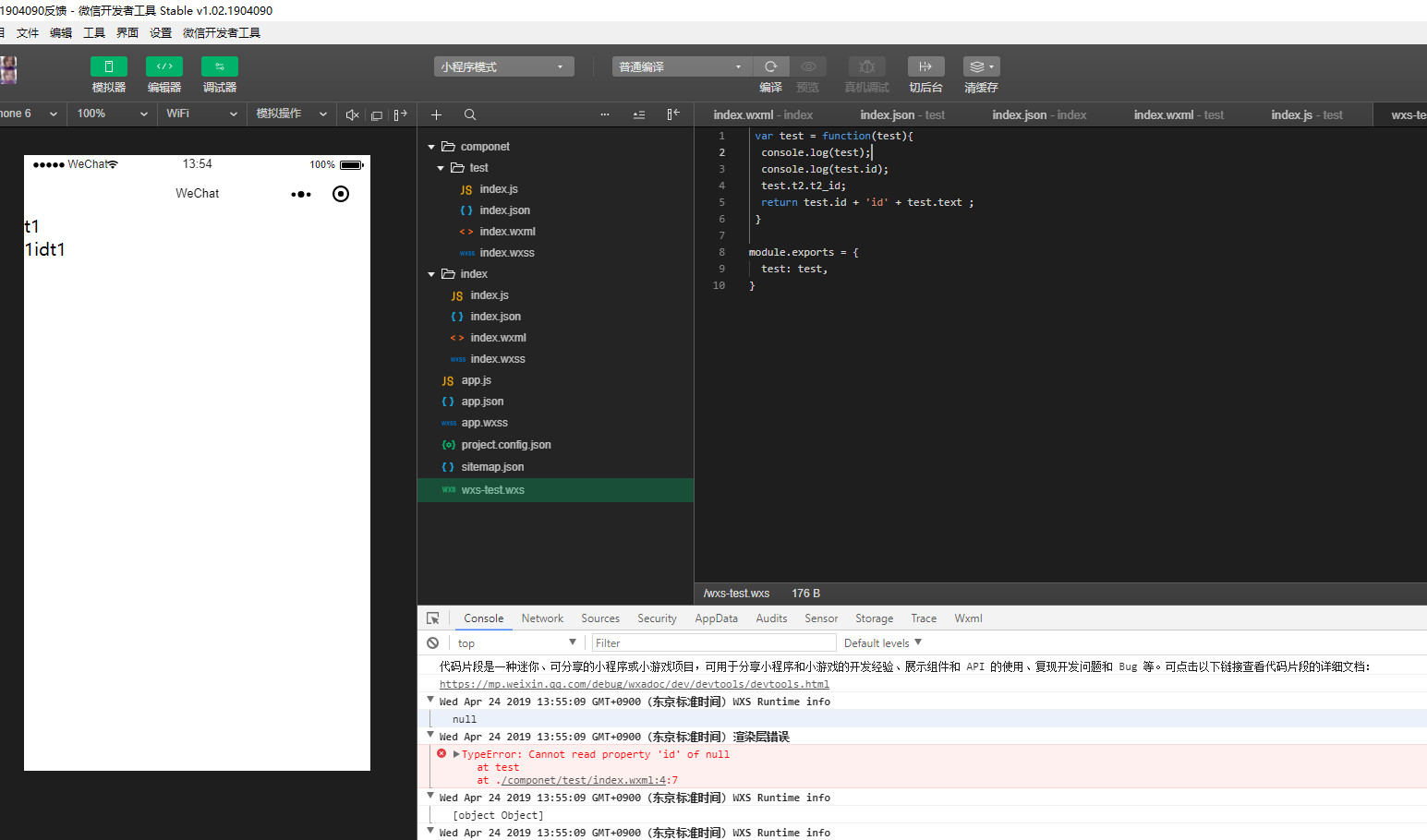Click the simulator mini program menu dots
1427x840 pixels.
click(x=301, y=194)
